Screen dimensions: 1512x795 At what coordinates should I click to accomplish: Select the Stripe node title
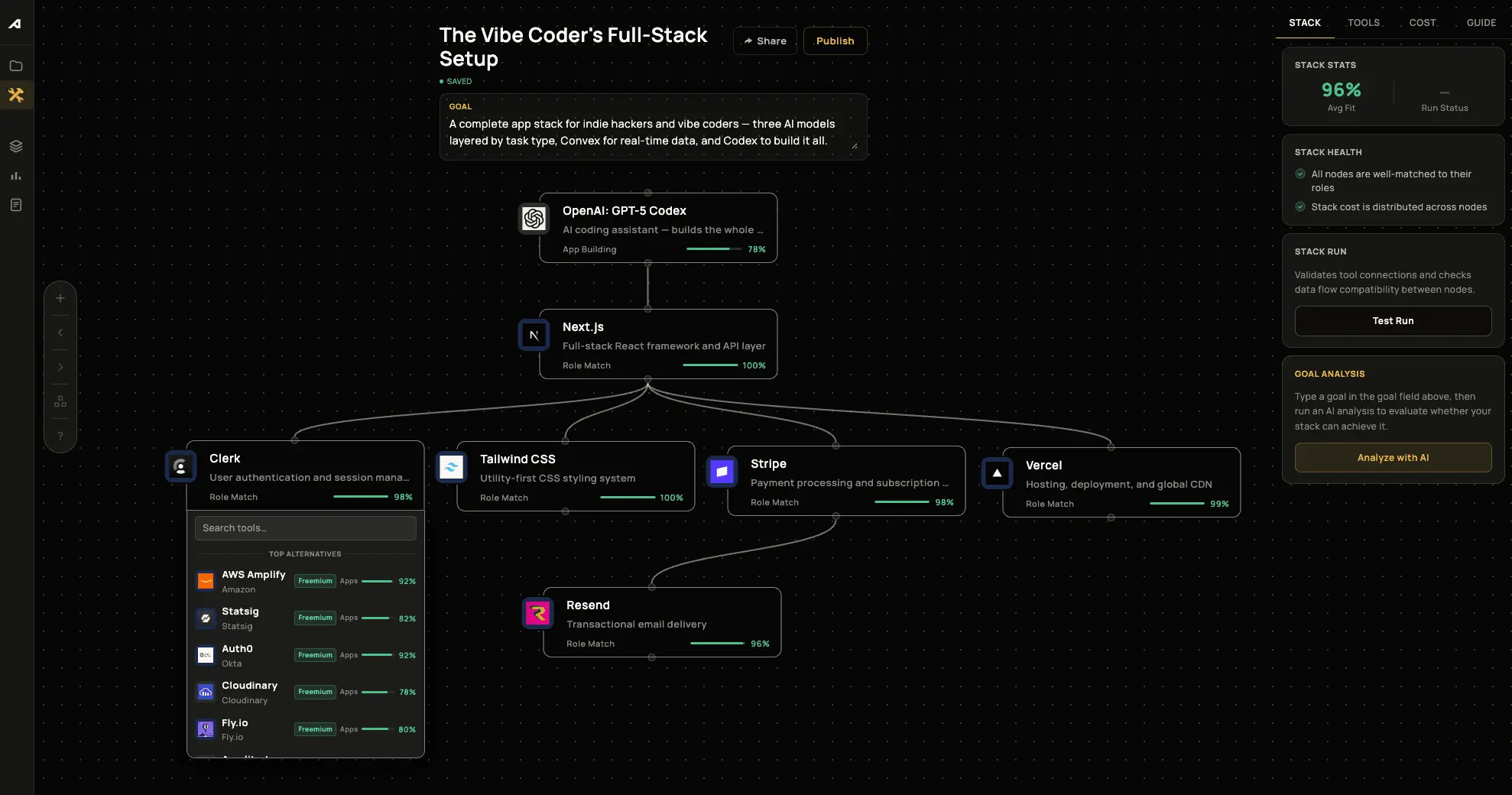(x=768, y=464)
